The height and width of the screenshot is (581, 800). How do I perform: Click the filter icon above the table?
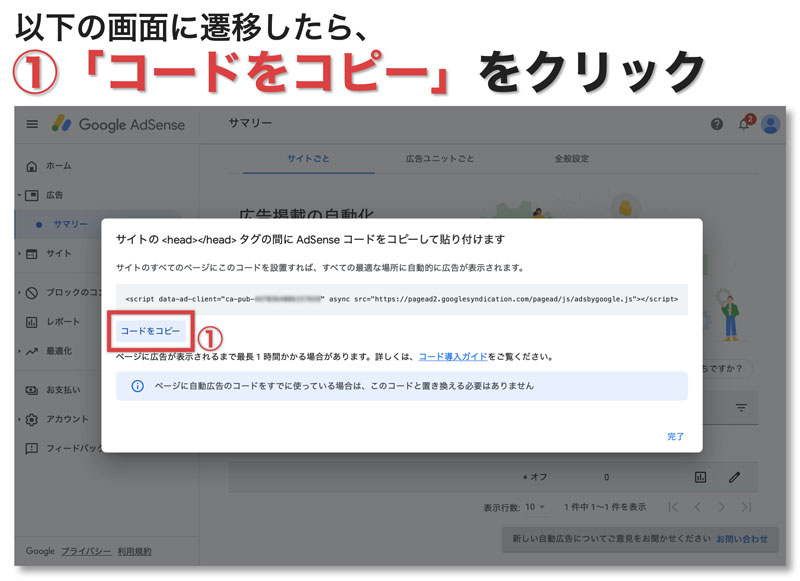click(x=741, y=408)
